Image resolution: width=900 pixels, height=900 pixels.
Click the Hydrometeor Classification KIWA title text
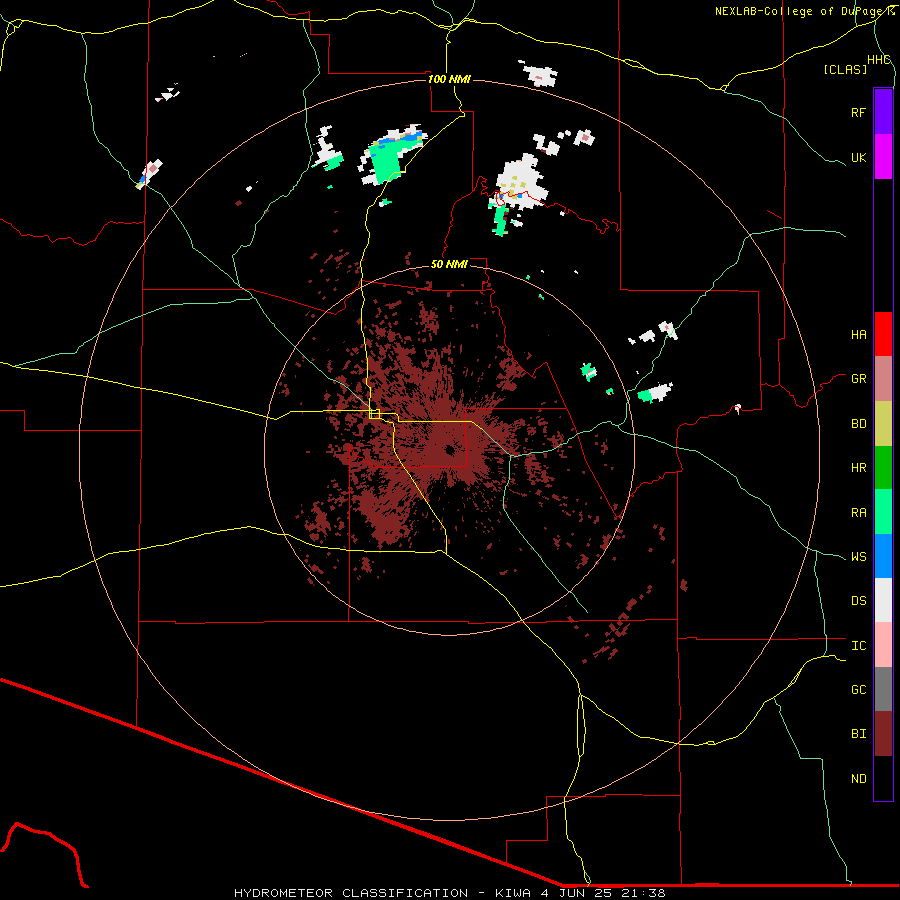click(449, 893)
